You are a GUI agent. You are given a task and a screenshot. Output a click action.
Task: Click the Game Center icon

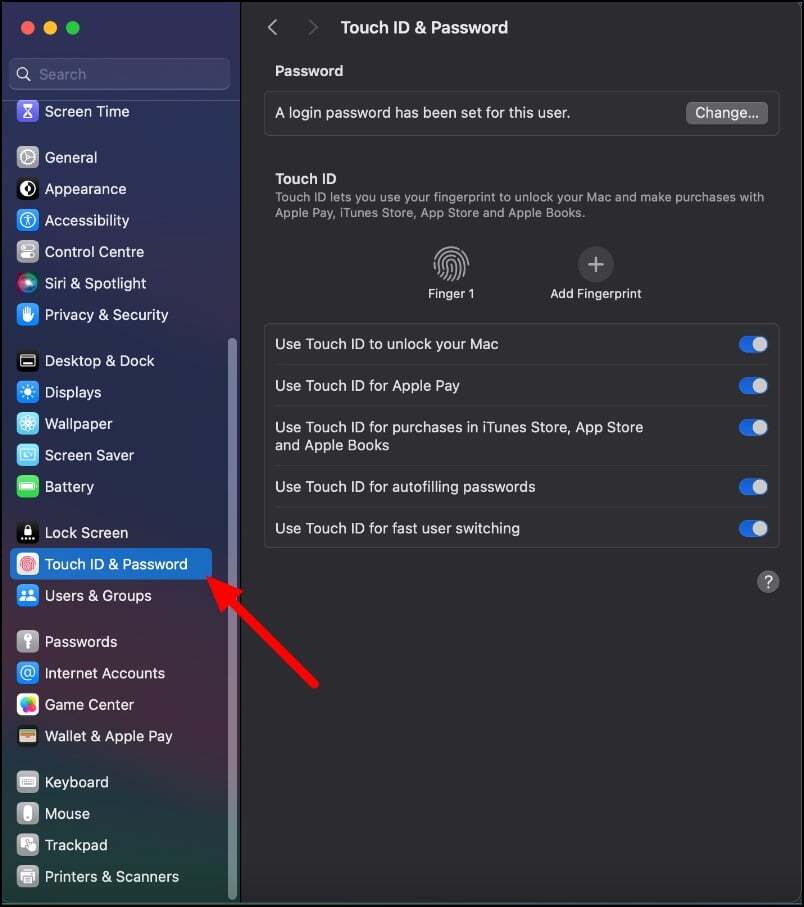click(x=27, y=705)
